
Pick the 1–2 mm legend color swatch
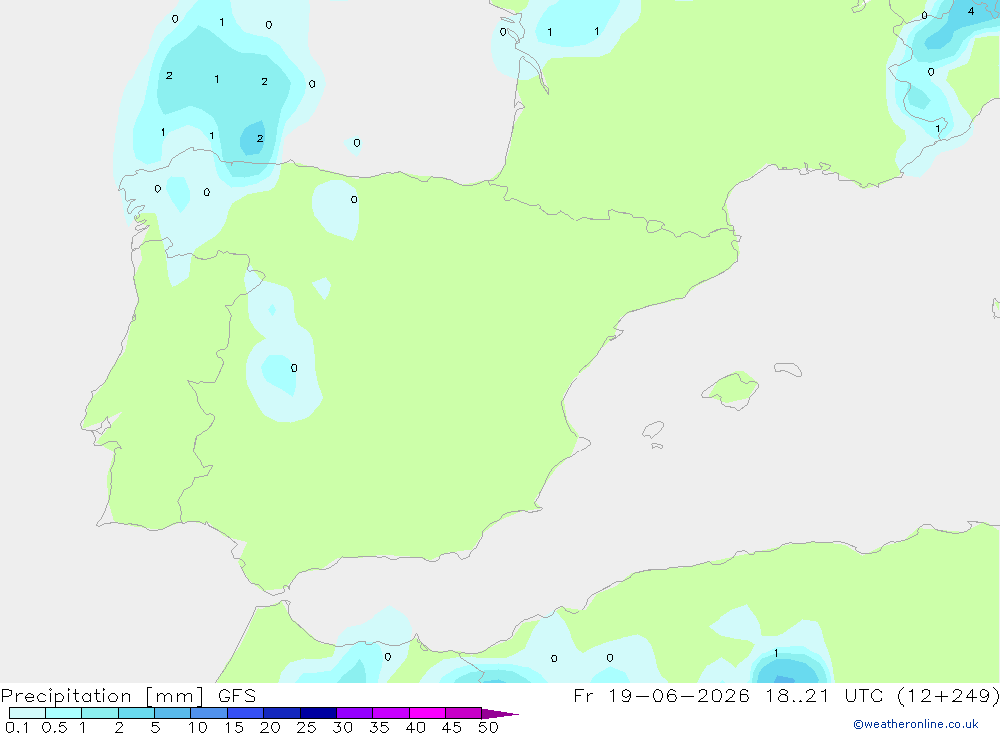point(99,713)
